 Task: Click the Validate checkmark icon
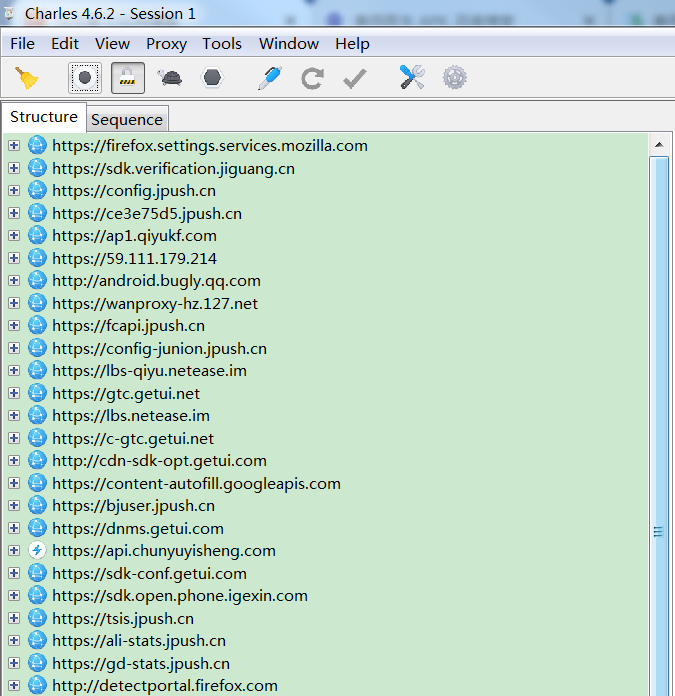355,79
